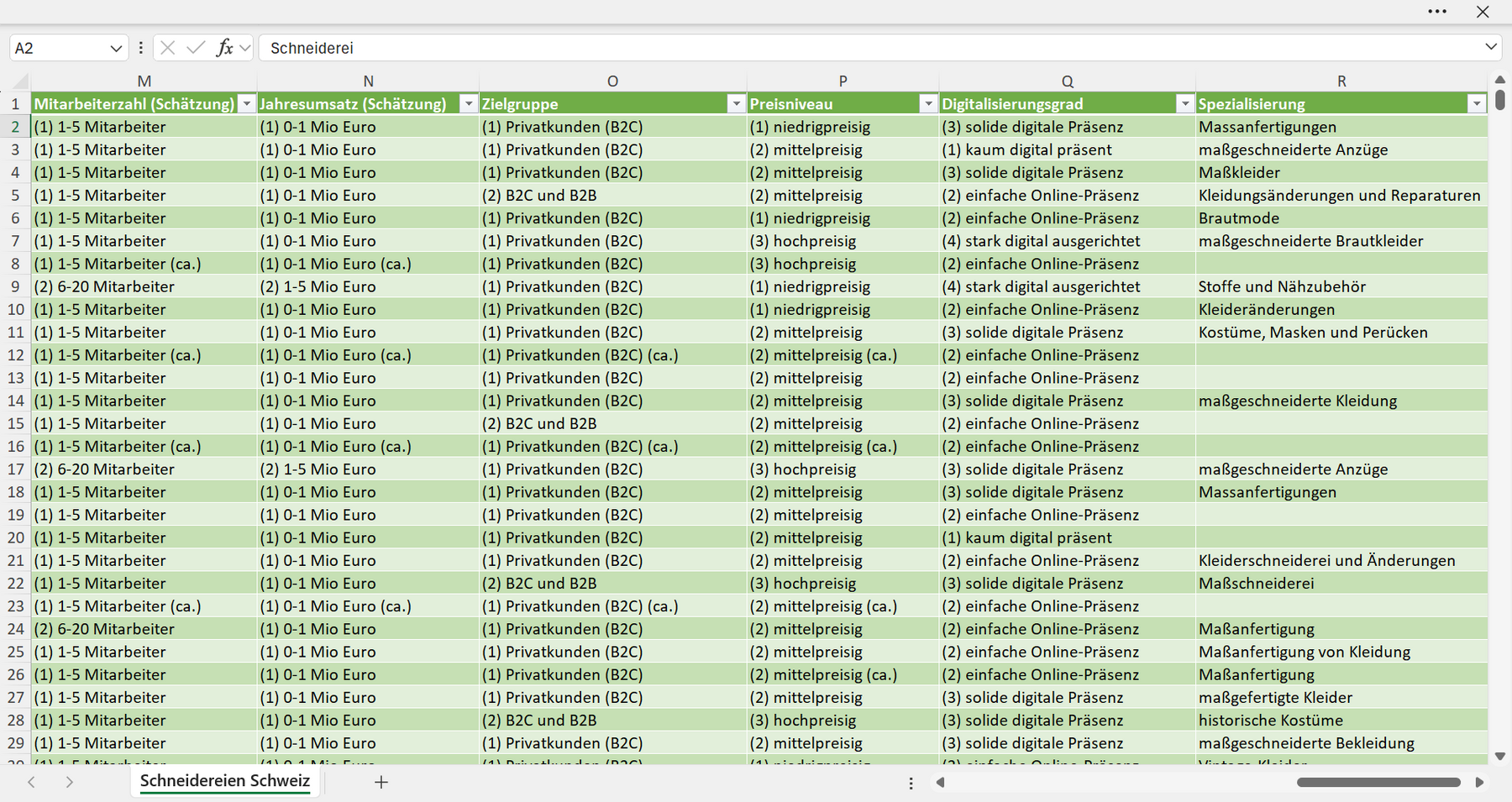
Task: Click the select all corner triangle
Action: coord(20,81)
